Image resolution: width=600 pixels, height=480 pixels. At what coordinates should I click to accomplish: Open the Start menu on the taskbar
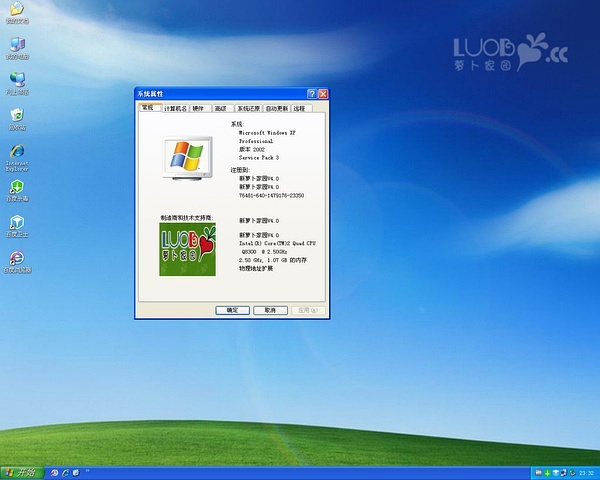click(x=20, y=472)
